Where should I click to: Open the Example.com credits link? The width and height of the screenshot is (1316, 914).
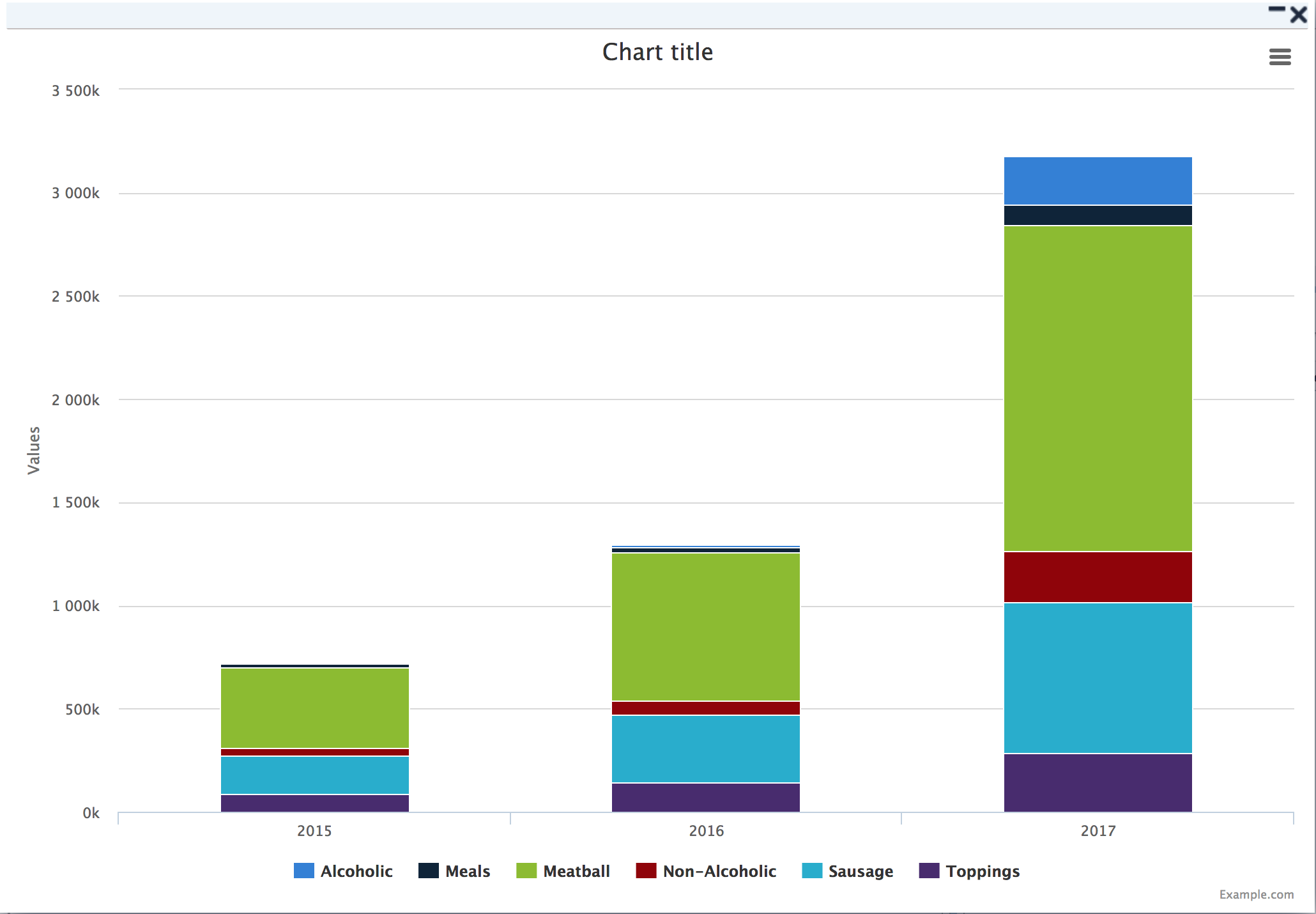click(x=1256, y=894)
